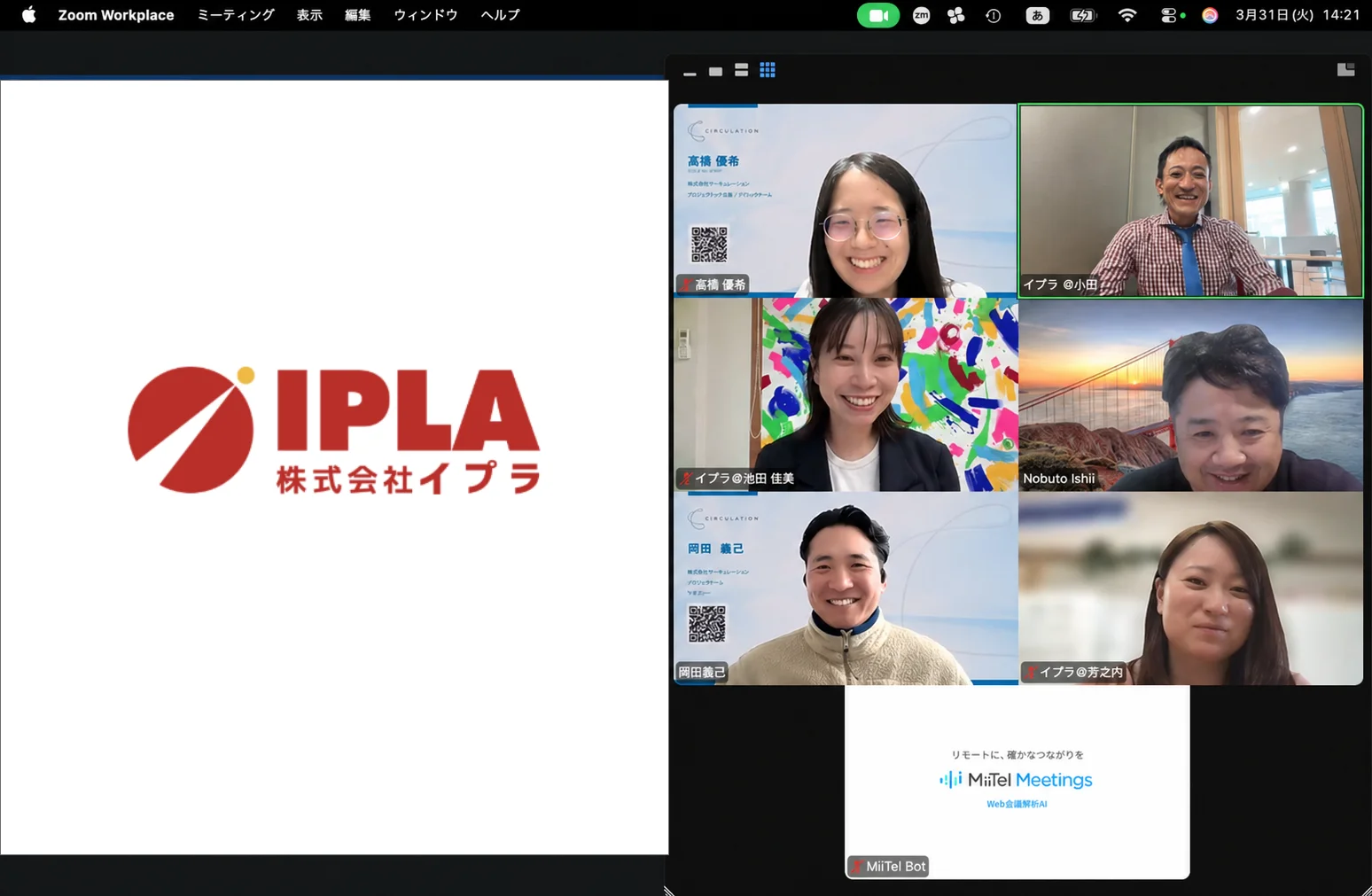Select the MiiTel Bot participant tile
The width and height of the screenshot is (1372, 896).
[x=1017, y=782]
